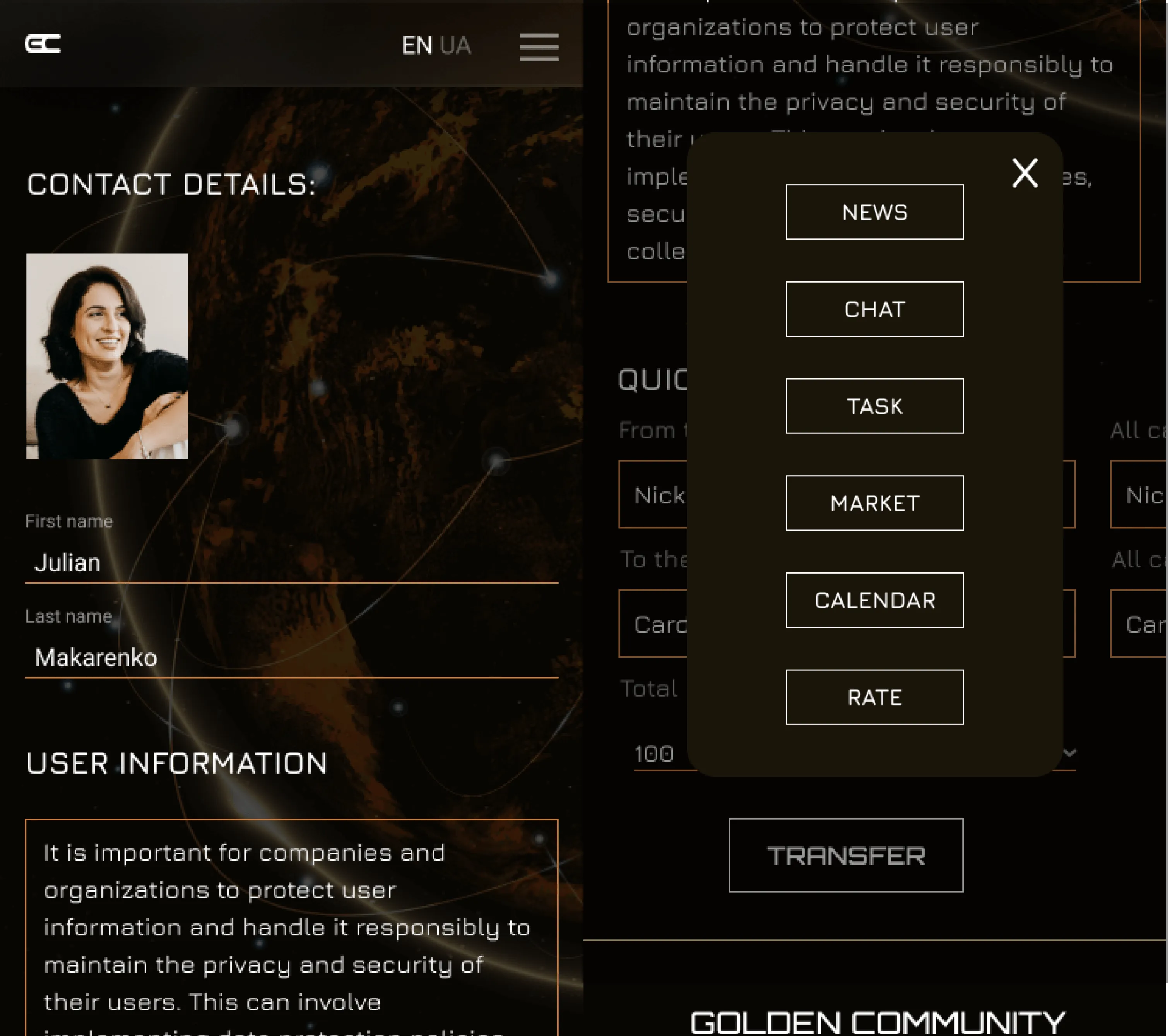The image size is (1170, 1036).
Task: Click the profile photo thumbnail
Action: click(107, 356)
